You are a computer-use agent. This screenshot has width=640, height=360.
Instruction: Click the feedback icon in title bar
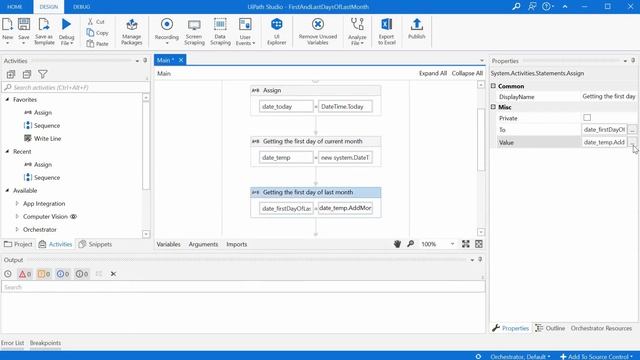[532, 7]
